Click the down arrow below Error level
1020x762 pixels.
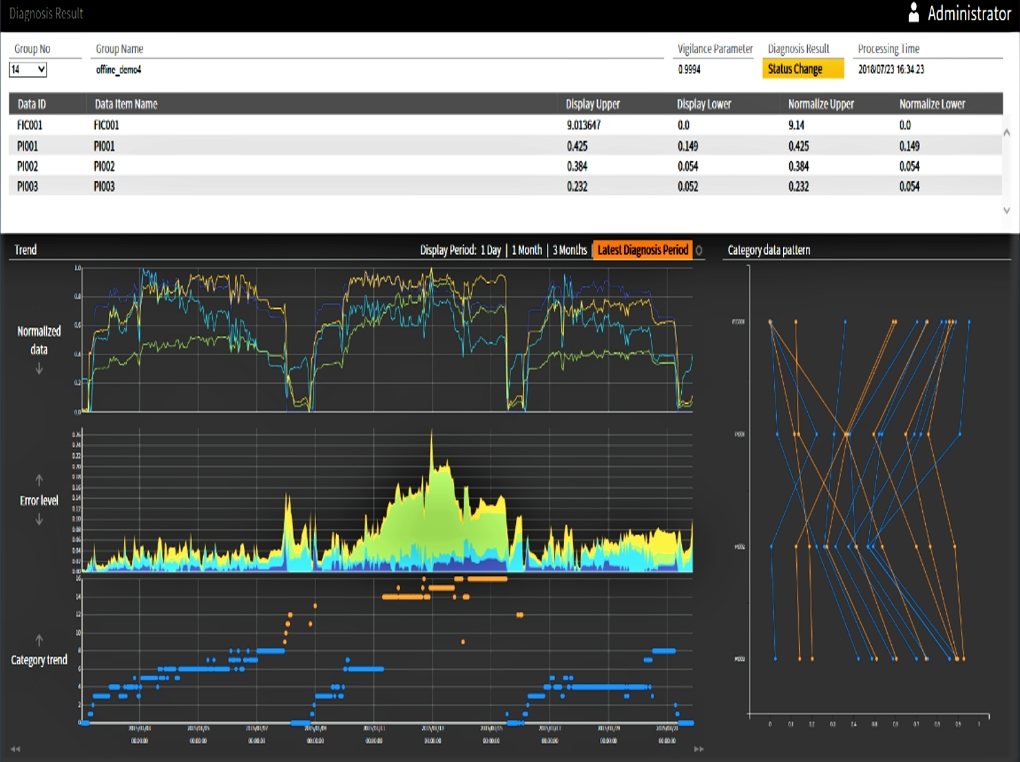point(39,519)
